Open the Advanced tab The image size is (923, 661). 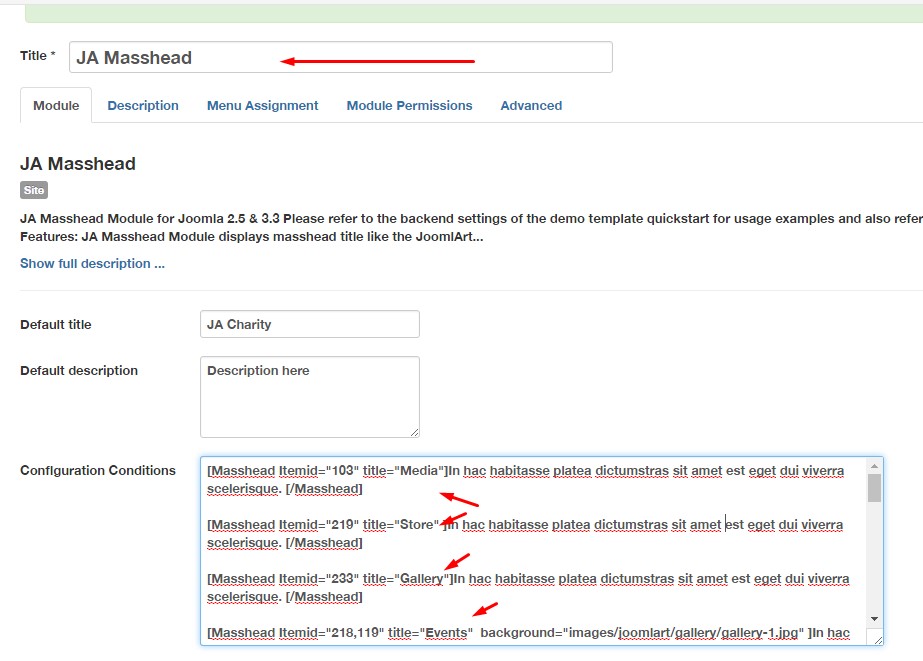pyautogui.click(x=531, y=105)
